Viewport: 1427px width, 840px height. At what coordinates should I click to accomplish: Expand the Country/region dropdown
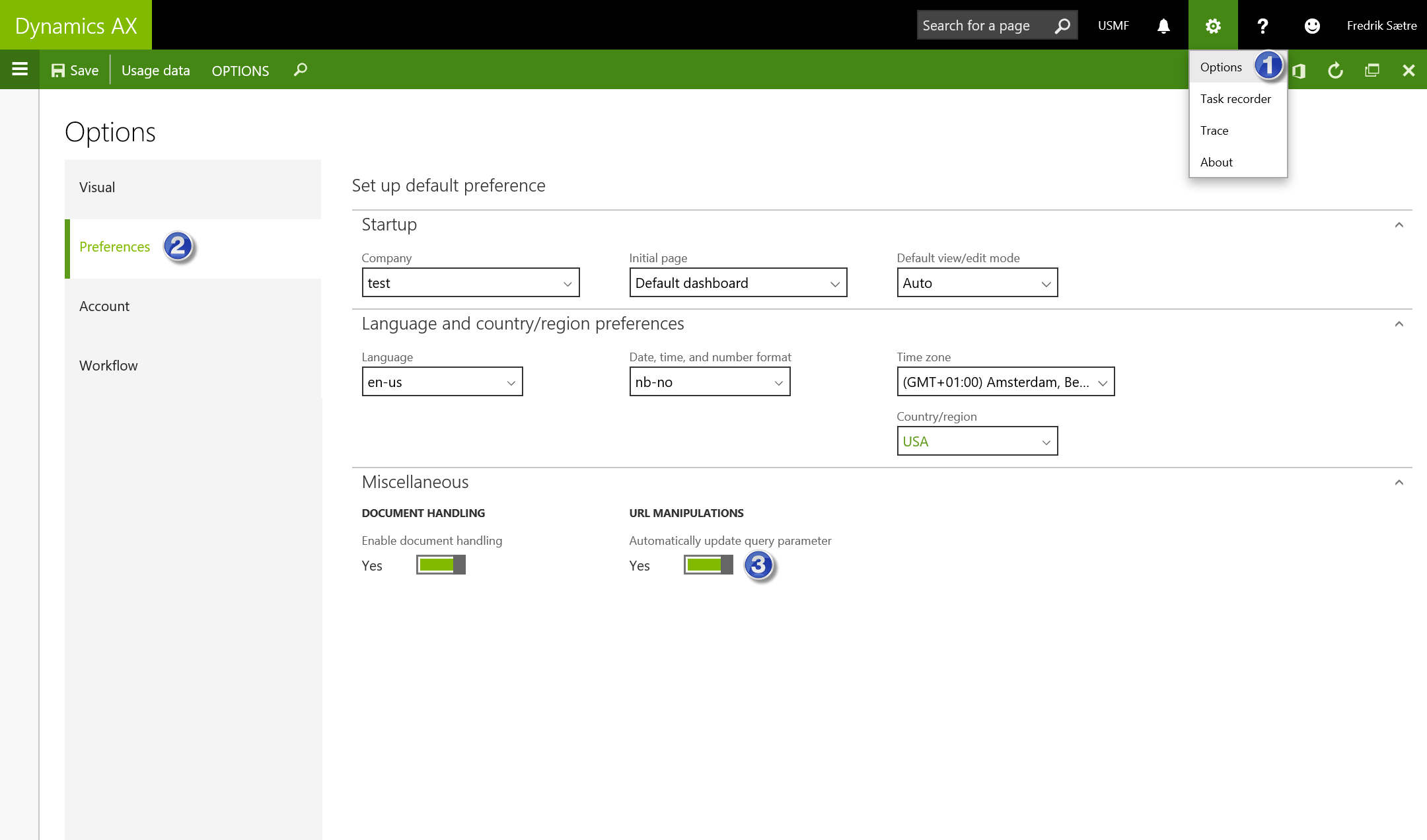pyautogui.click(x=977, y=441)
